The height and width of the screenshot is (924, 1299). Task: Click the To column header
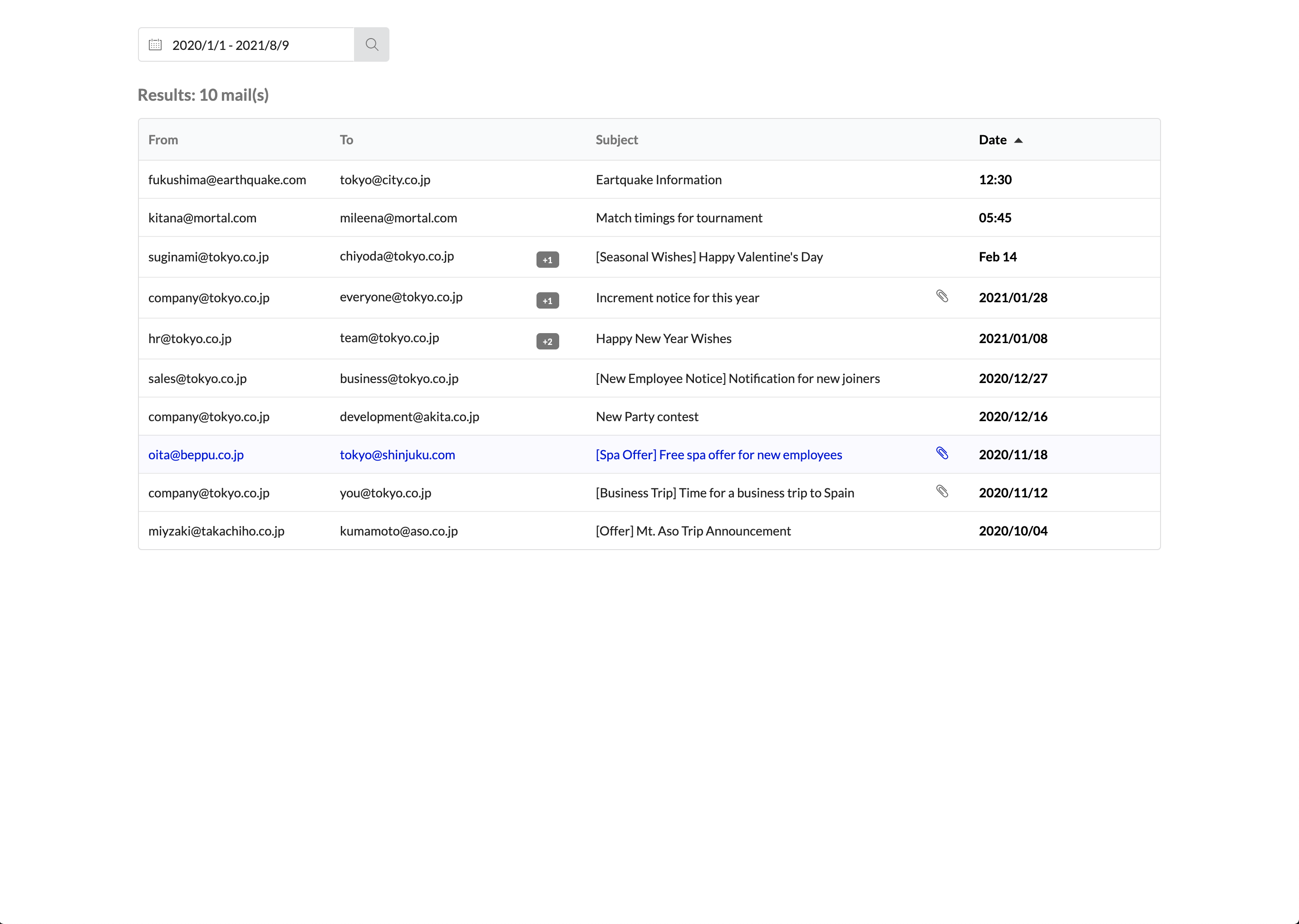point(346,140)
